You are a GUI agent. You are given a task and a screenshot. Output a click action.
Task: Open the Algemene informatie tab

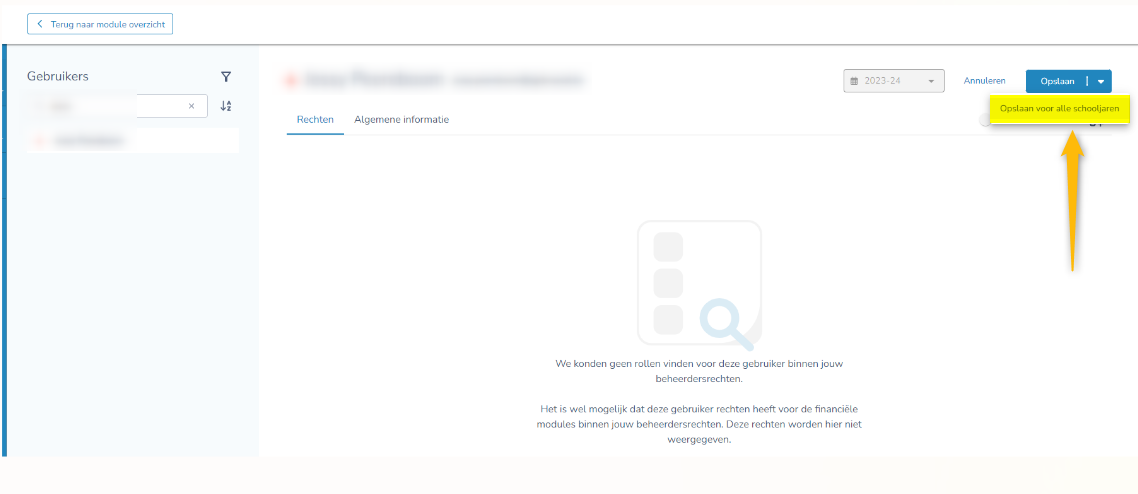click(x=401, y=120)
